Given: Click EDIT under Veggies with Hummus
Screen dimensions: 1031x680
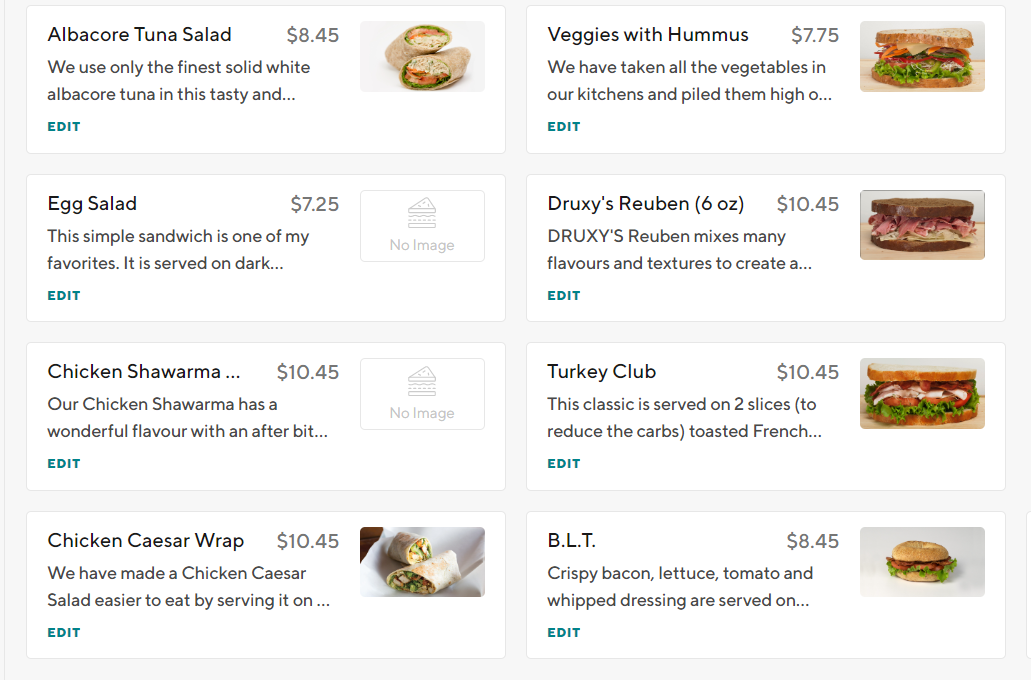Looking at the screenshot, I should click(564, 127).
